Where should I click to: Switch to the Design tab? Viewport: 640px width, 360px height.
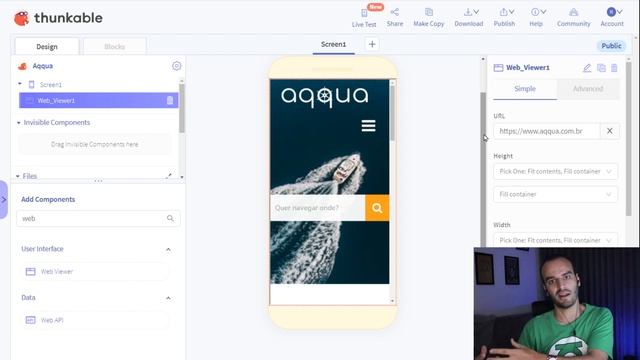coord(47,47)
